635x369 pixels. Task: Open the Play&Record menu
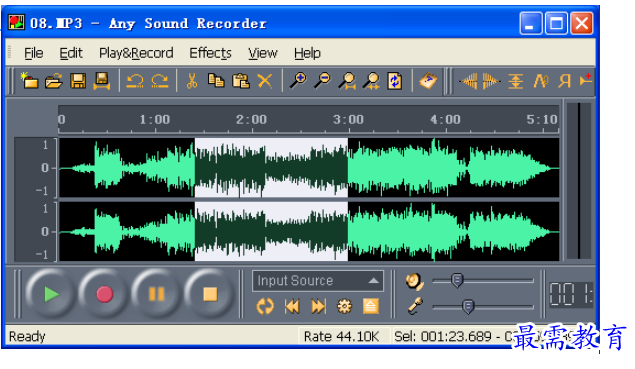point(136,53)
